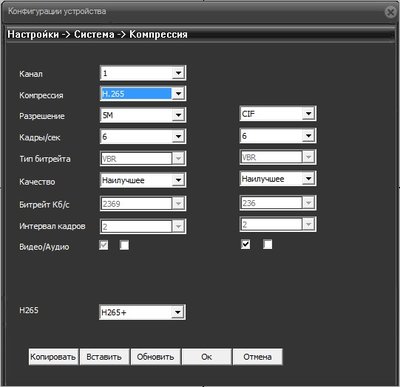
Task: Open main stream Качество Наилучшее dropdown
Action: [x=143, y=180]
